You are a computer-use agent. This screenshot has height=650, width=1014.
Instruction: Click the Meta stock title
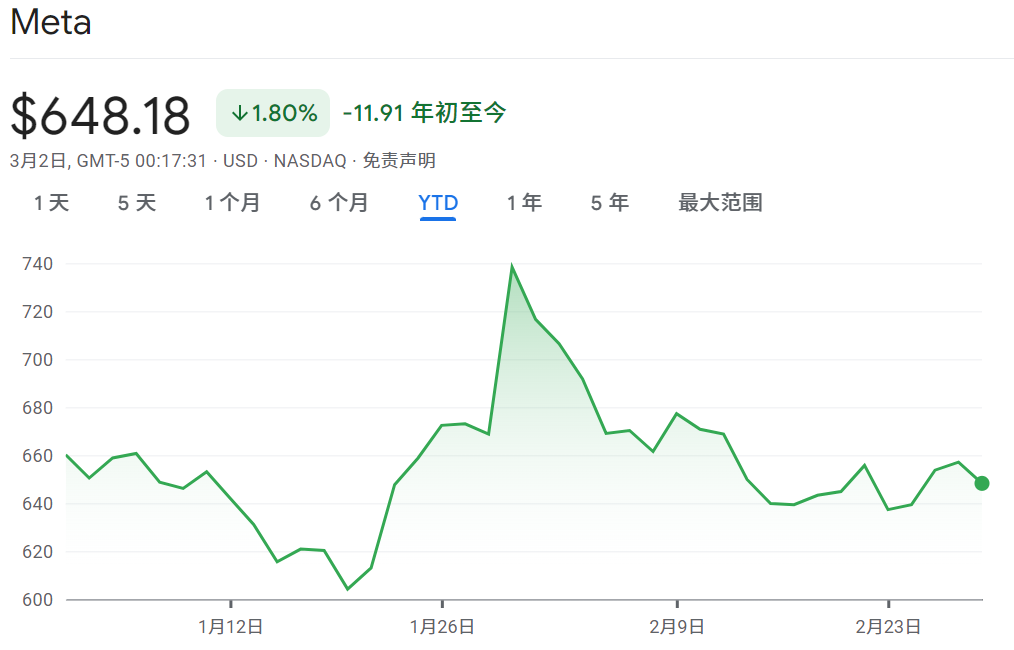point(49,22)
